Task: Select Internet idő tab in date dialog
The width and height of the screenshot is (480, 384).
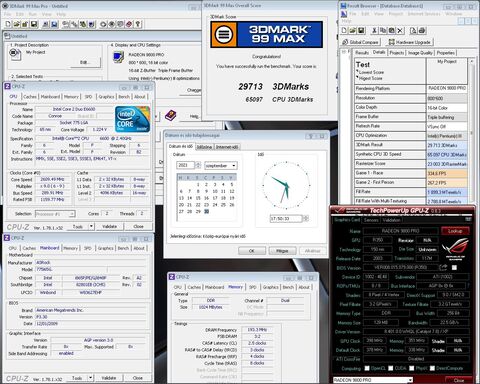Action: [x=227, y=147]
